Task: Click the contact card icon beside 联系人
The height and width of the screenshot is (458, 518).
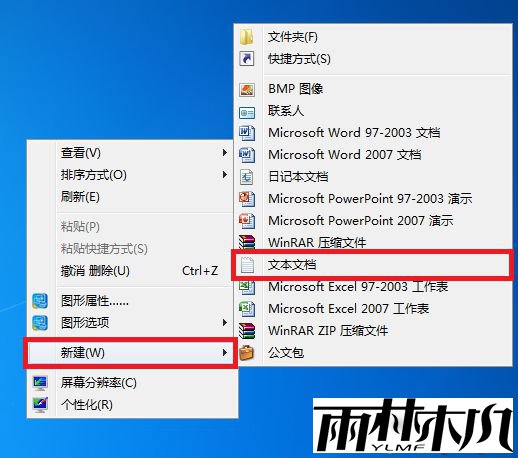Action: (247, 113)
